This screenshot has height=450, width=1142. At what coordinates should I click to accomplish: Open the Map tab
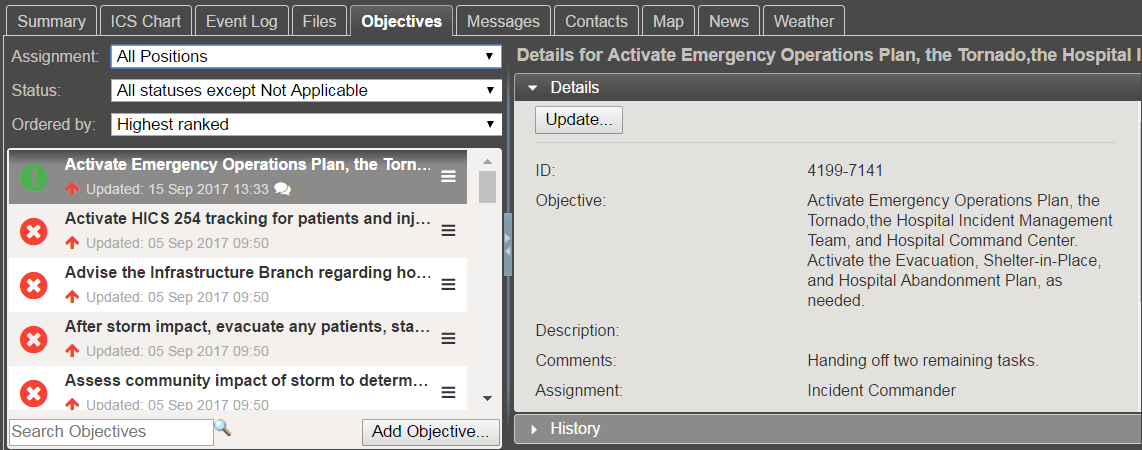coord(668,21)
